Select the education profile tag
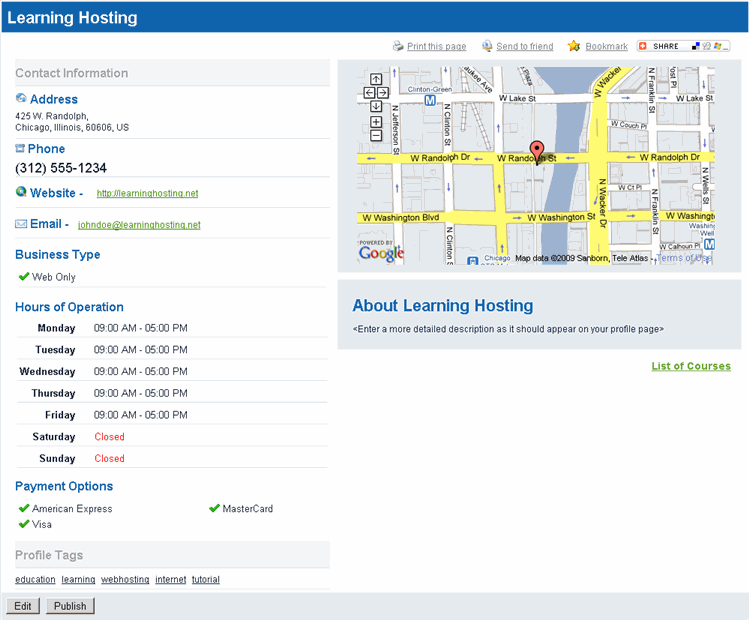This screenshot has height=620, width=749. 35,580
